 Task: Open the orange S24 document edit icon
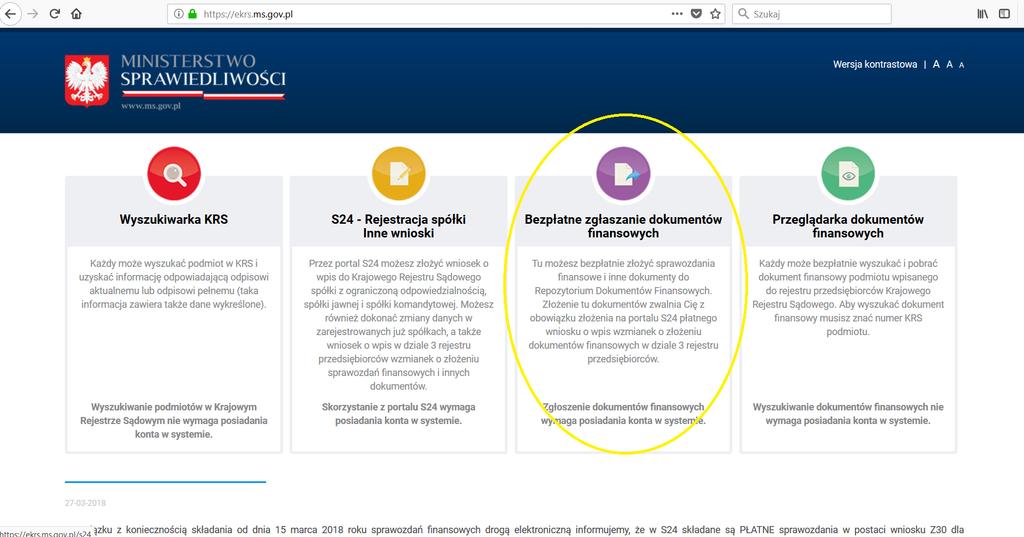click(x=398, y=173)
